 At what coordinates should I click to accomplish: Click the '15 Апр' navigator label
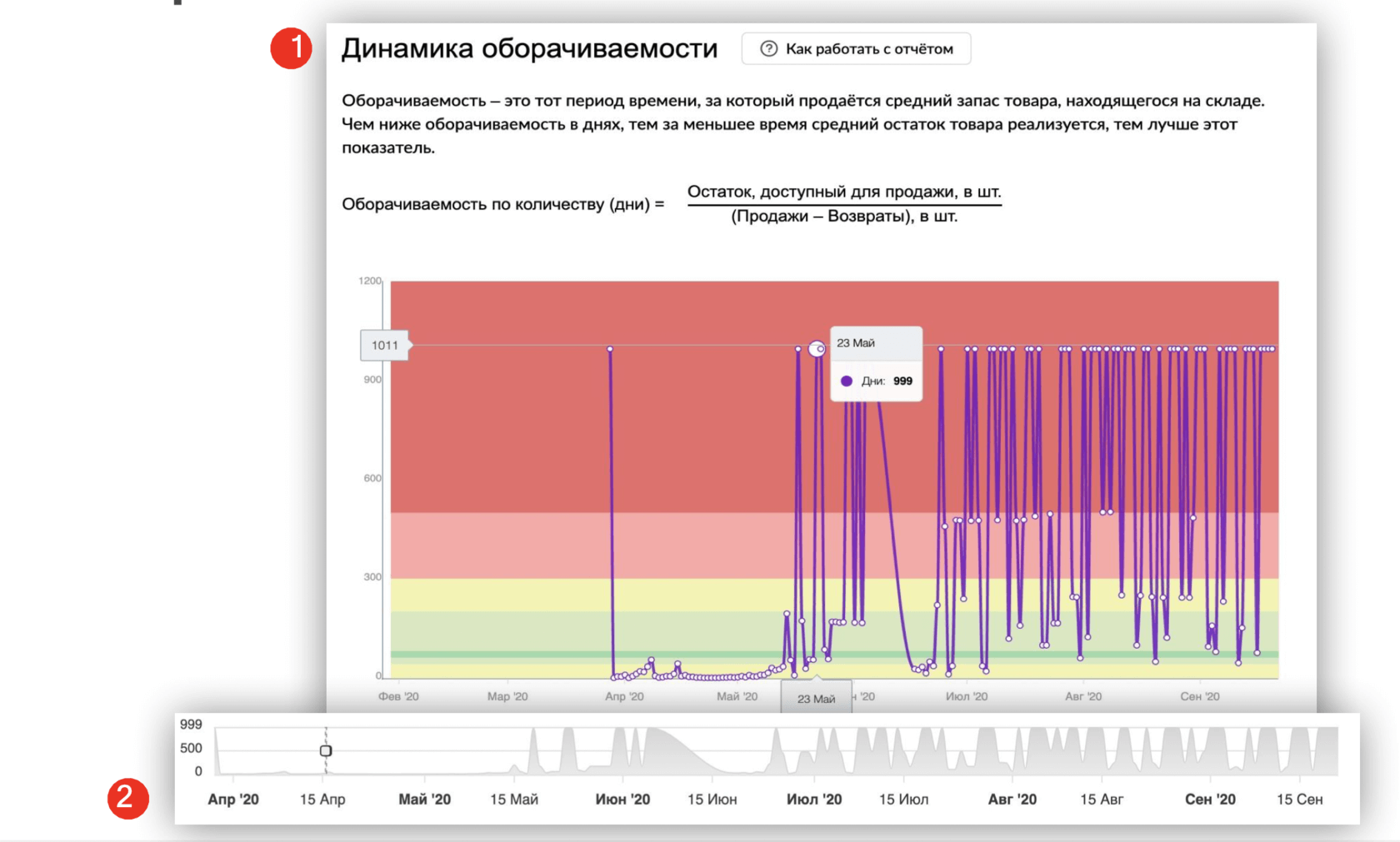point(322,800)
